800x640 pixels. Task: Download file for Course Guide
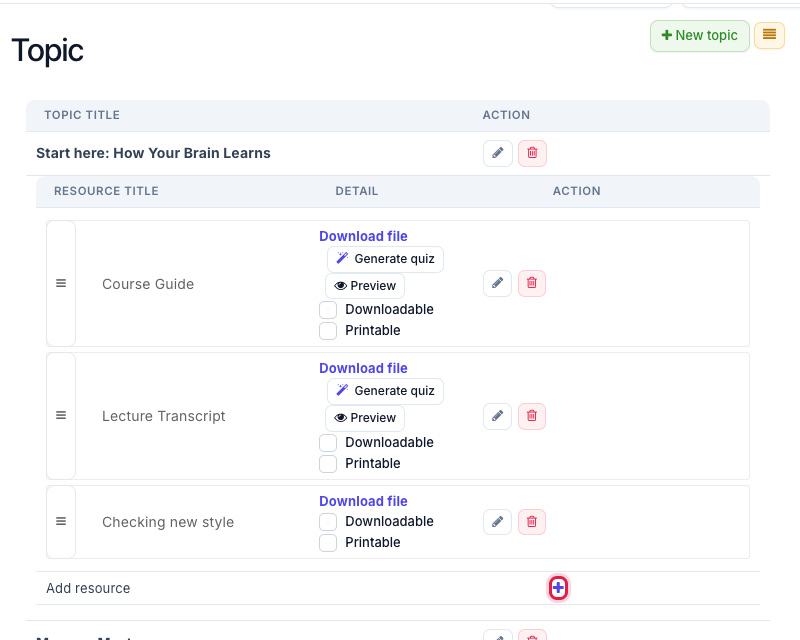tap(363, 236)
